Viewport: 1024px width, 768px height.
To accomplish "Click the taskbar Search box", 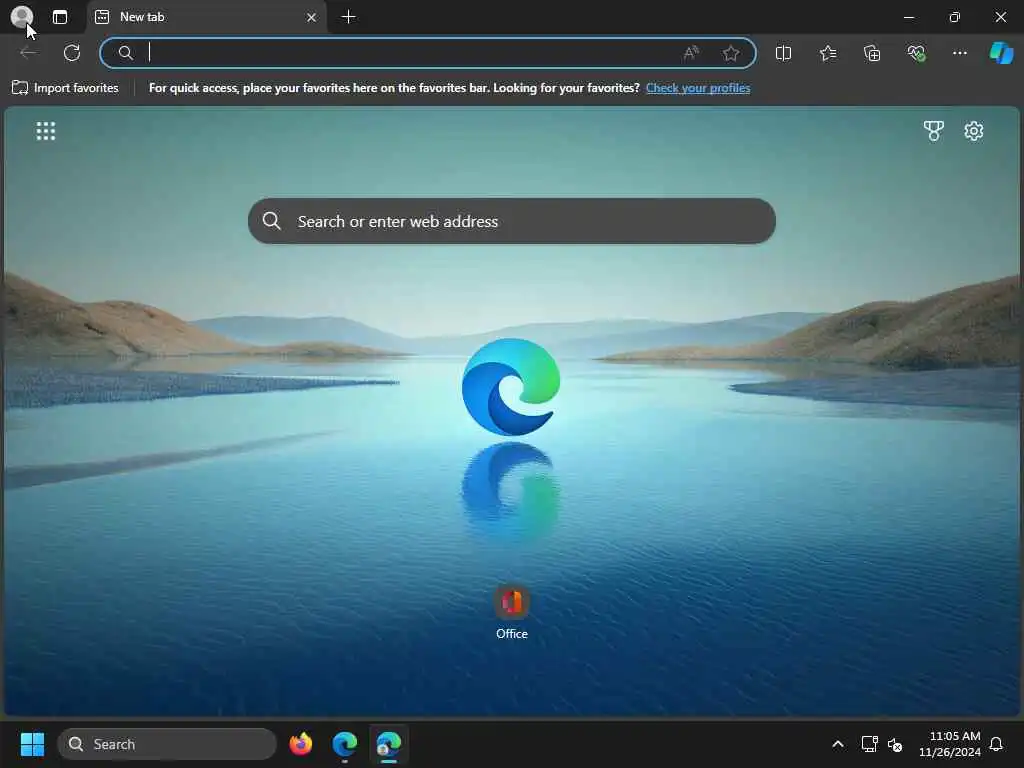I will 167,744.
